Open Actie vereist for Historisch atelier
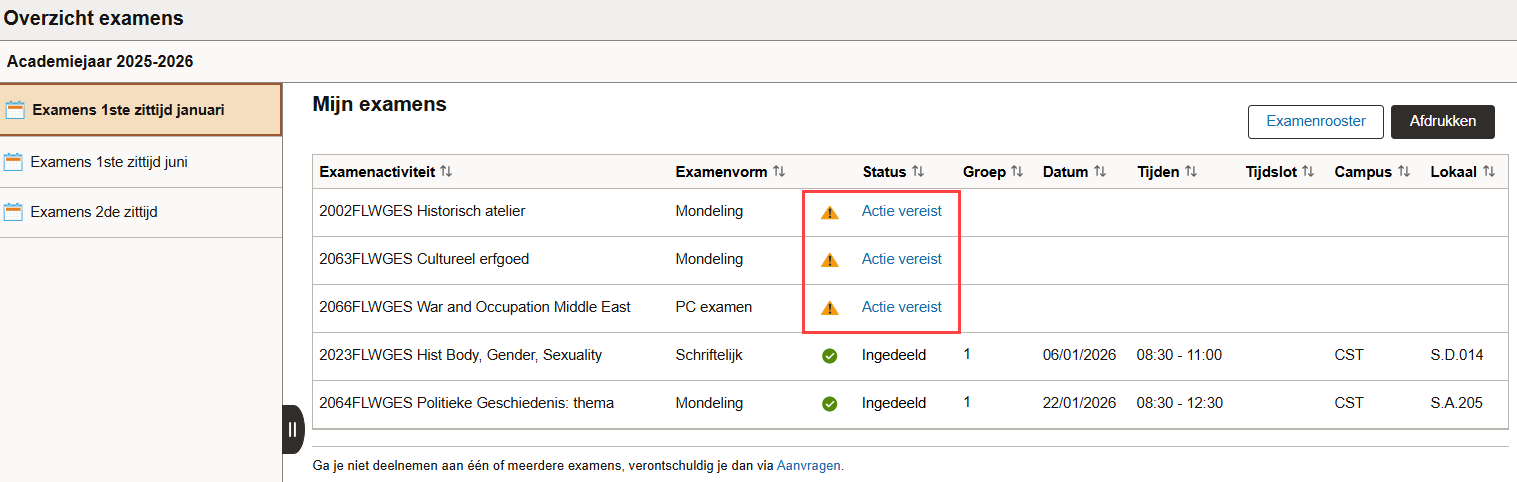This screenshot has height=482, width=1517. click(x=901, y=211)
